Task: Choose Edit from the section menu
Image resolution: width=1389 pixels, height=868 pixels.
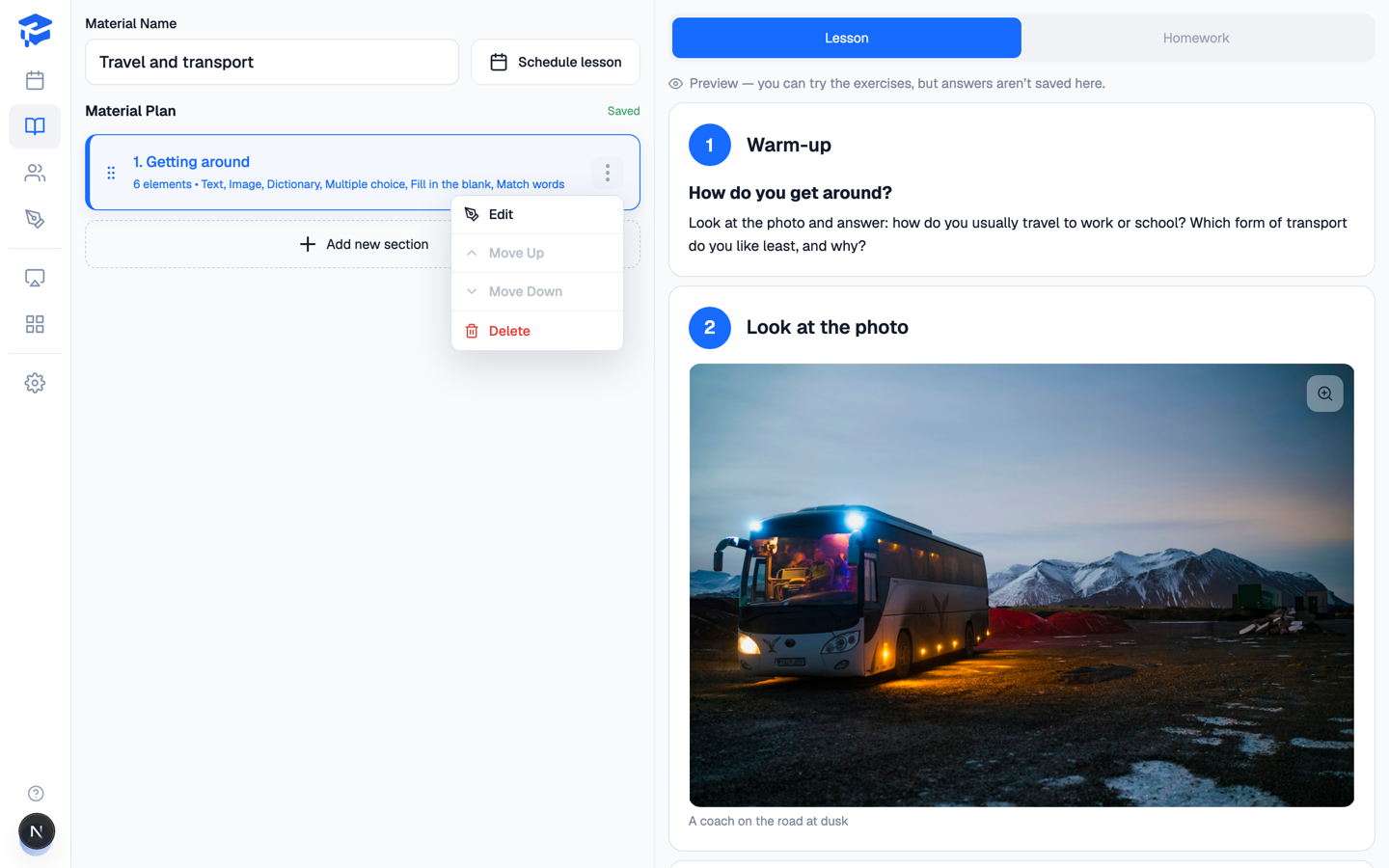Action: pyautogui.click(x=537, y=215)
